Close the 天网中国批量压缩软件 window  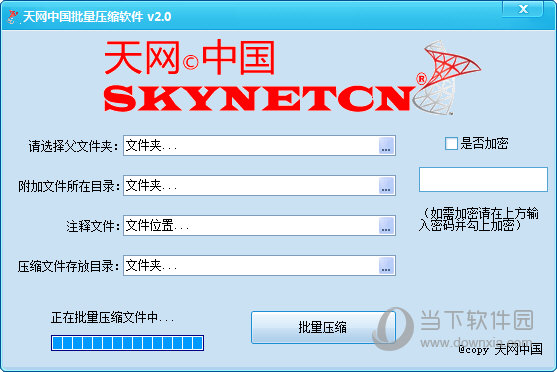pyautogui.click(x=523, y=9)
